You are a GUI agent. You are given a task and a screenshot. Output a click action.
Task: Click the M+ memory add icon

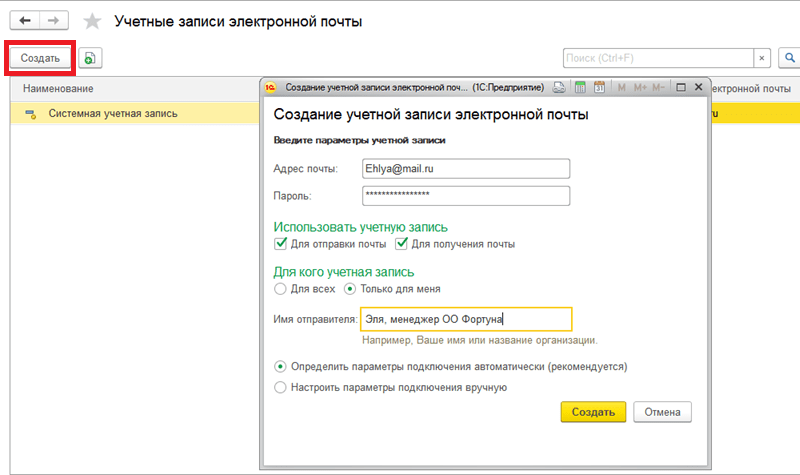(641, 88)
